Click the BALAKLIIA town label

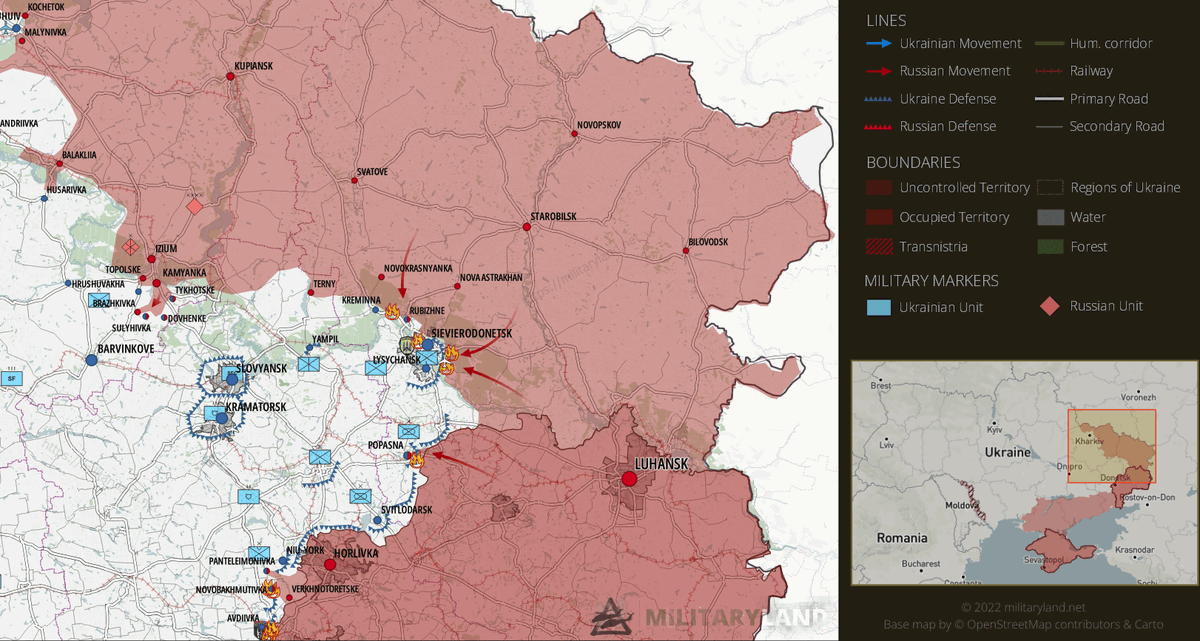click(x=79, y=155)
